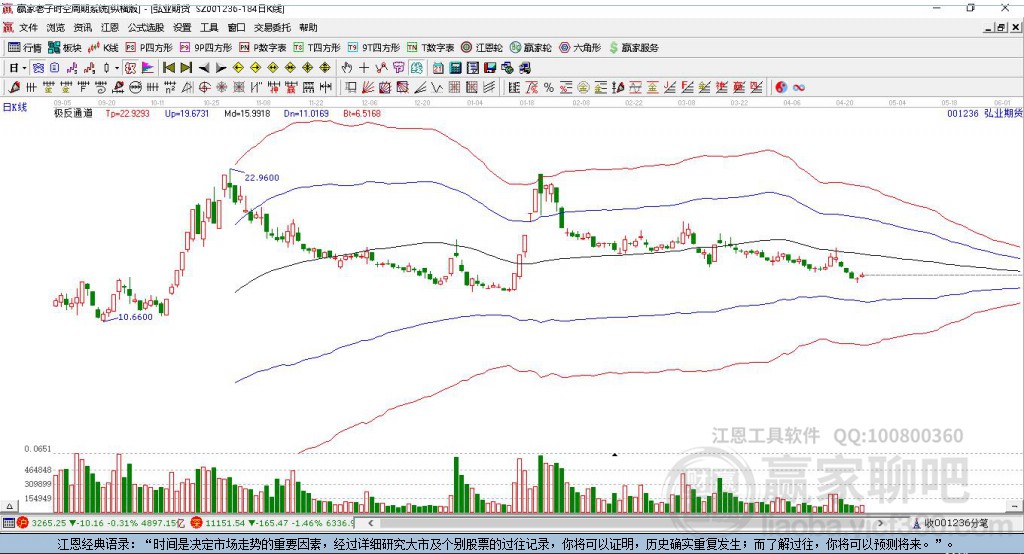Select the hand pan tool
This screenshot has height=554, width=1024.
click(347, 68)
